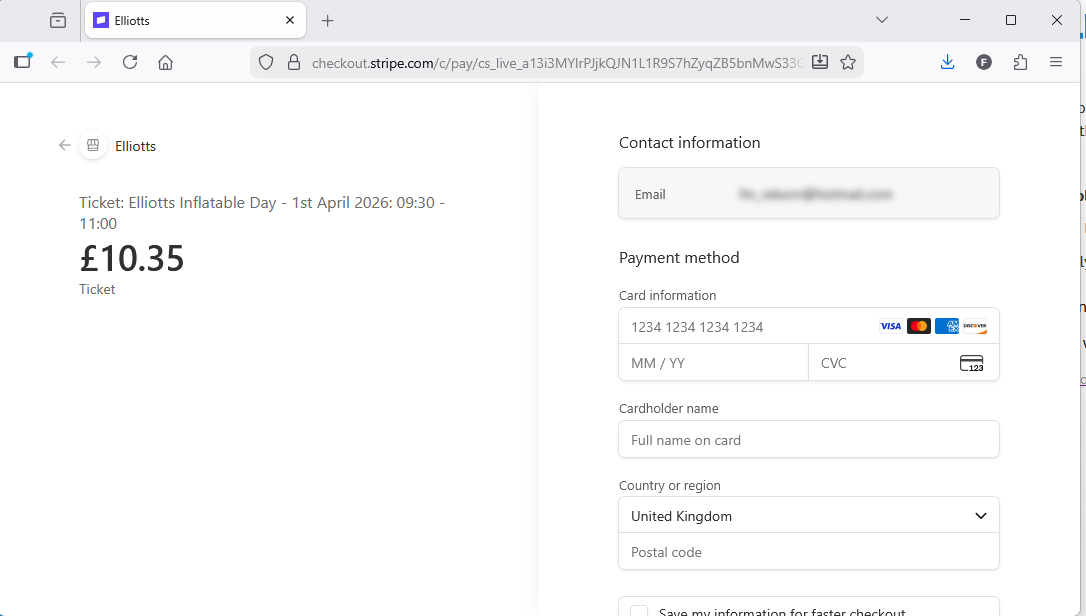
Task: Tick the Save my information checkbox
Action: 639,611
